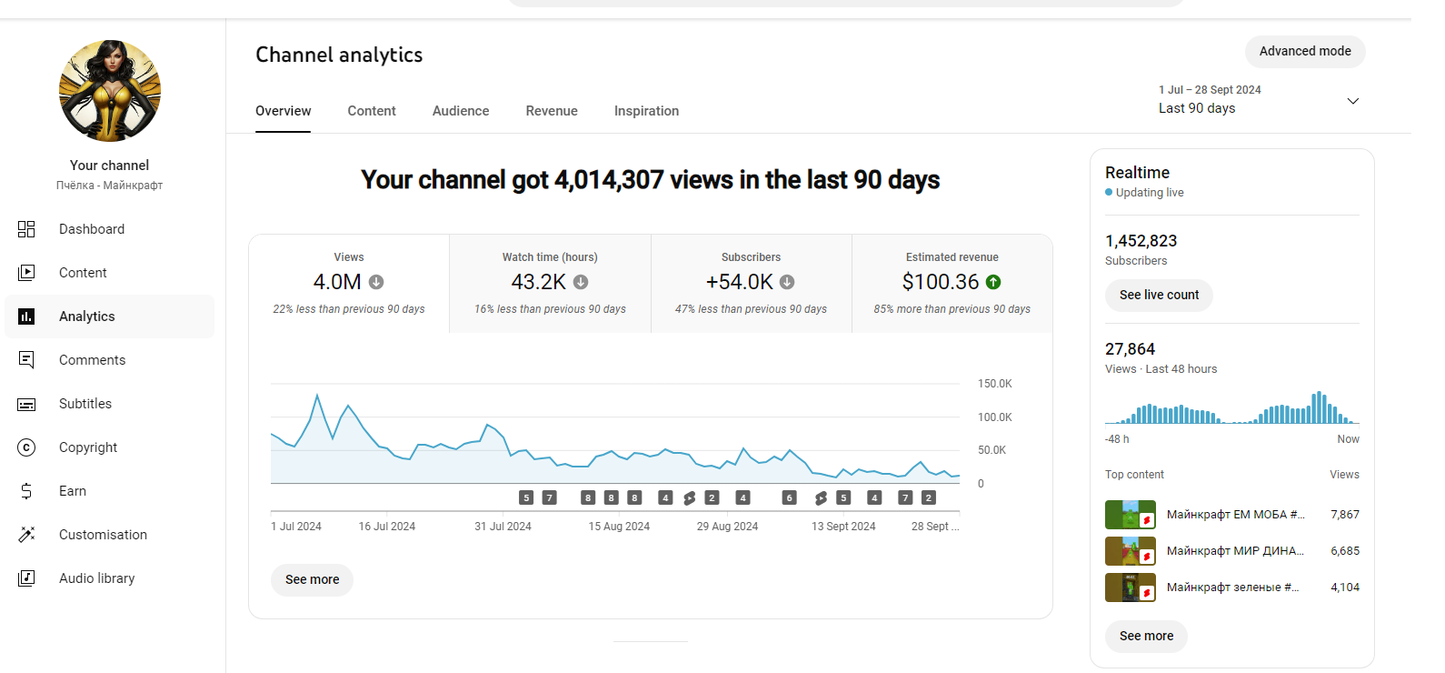The height and width of the screenshot is (673, 1445).
Task: Open the Майнкрафт ЕМ МОБА video thumbnail
Action: [x=1130, y=515]
